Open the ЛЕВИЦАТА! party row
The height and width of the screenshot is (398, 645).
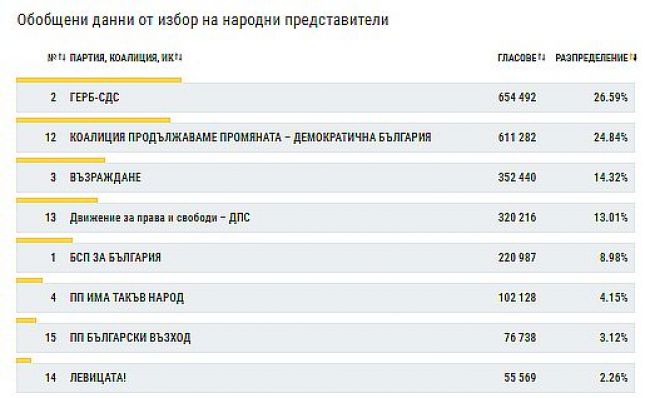pos(325,377)
